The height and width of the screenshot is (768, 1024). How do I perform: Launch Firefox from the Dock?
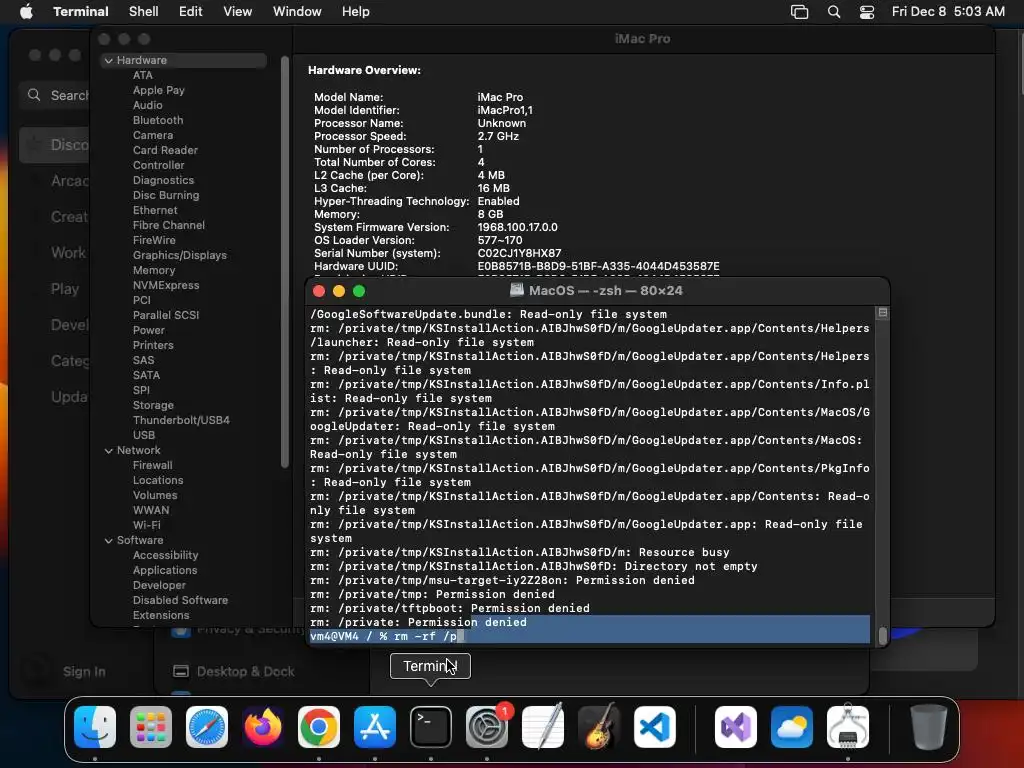[x=263, y=727]
